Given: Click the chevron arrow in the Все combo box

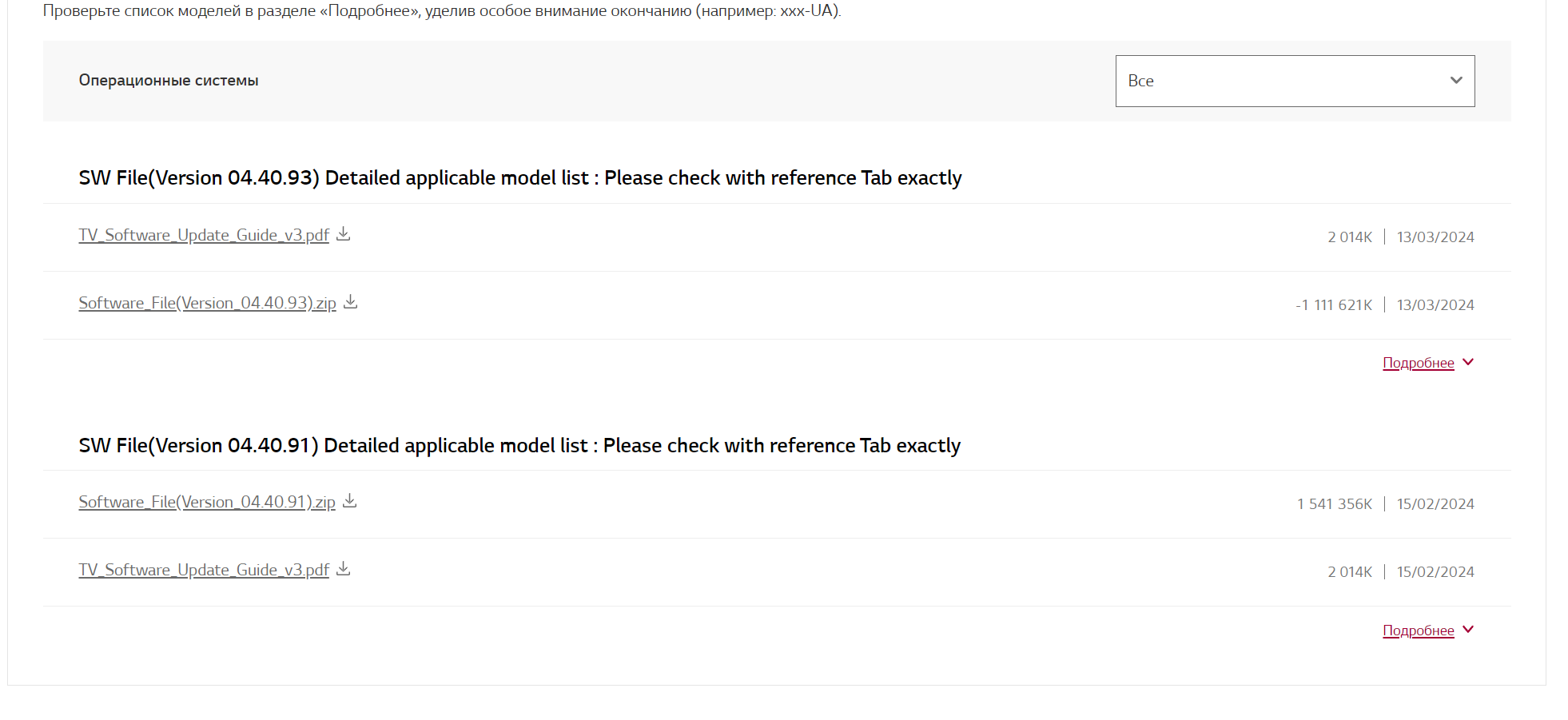Looking at the screenshot, I should (1456, 81).
